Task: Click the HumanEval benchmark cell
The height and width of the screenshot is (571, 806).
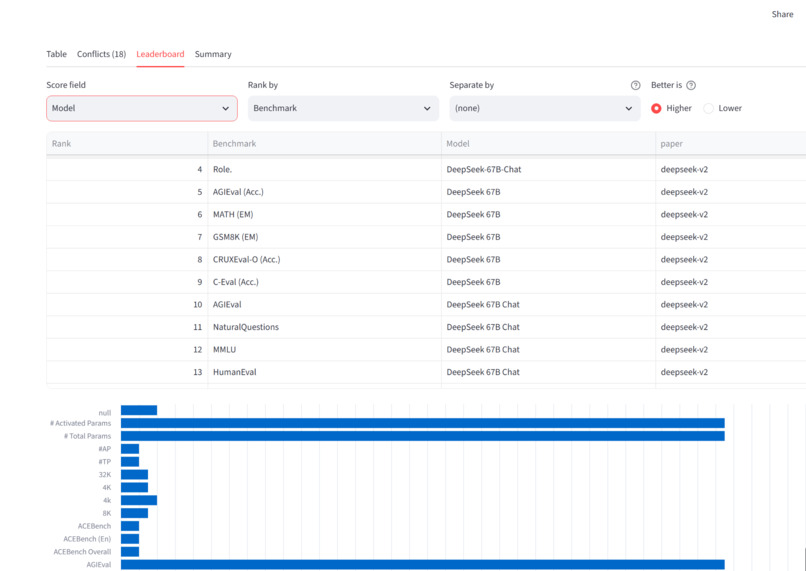Action: coord(324,372)
